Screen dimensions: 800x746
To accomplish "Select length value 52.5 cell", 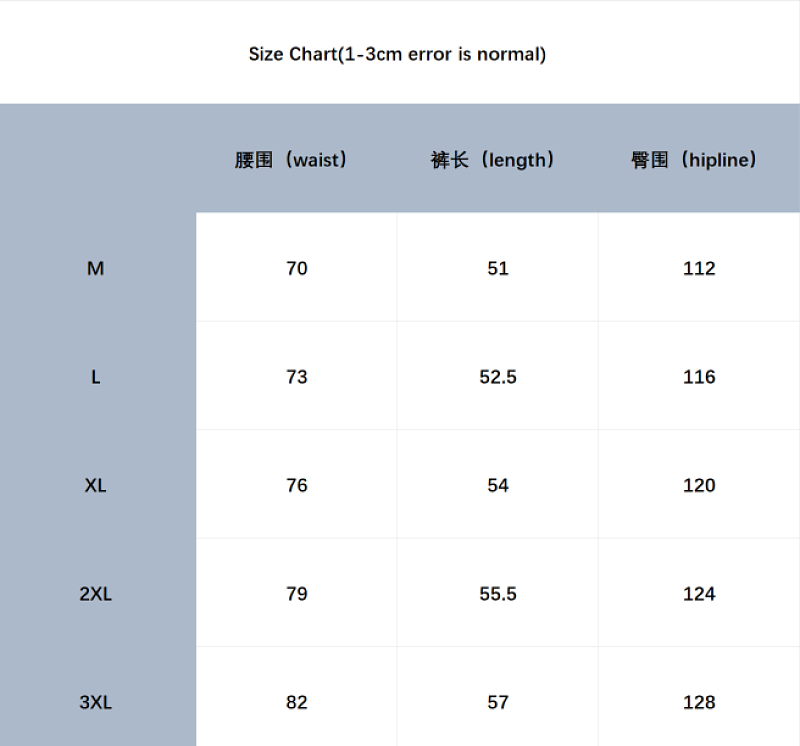I will pos(497,376).
